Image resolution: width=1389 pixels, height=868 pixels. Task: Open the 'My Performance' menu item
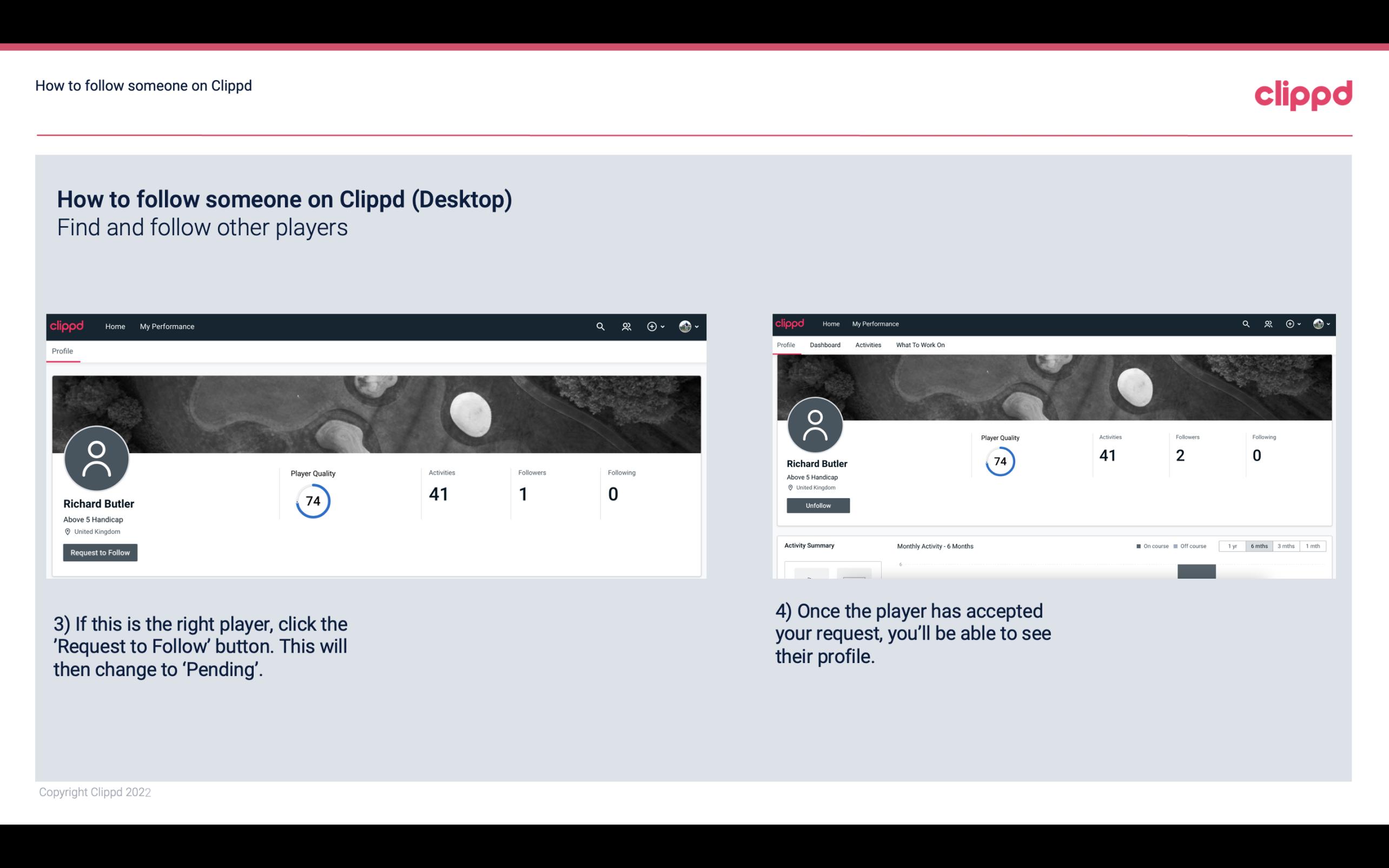pyautogui.click(x=167, y=326)
